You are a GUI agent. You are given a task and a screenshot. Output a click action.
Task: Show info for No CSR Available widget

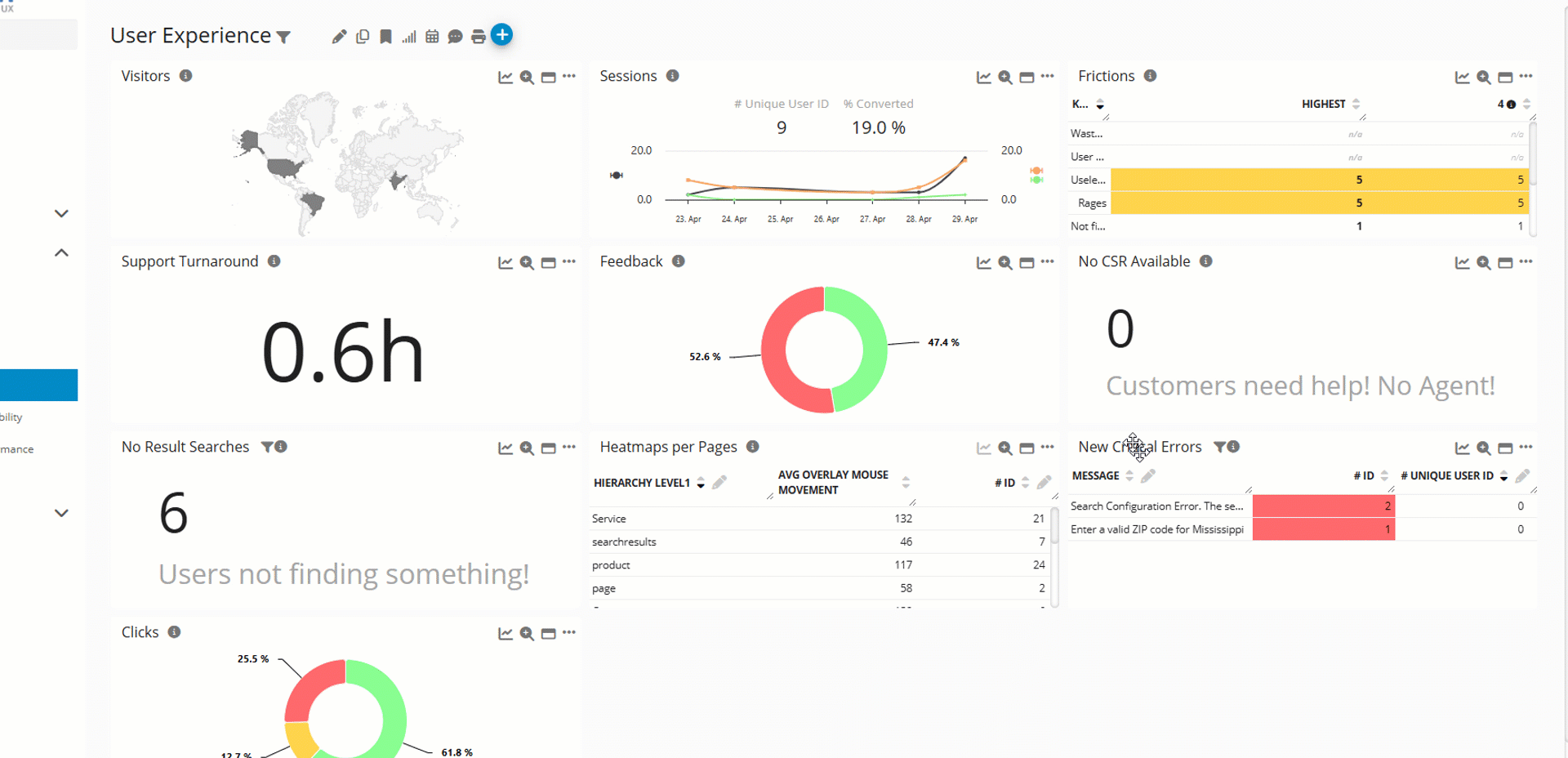(1206, 261)
